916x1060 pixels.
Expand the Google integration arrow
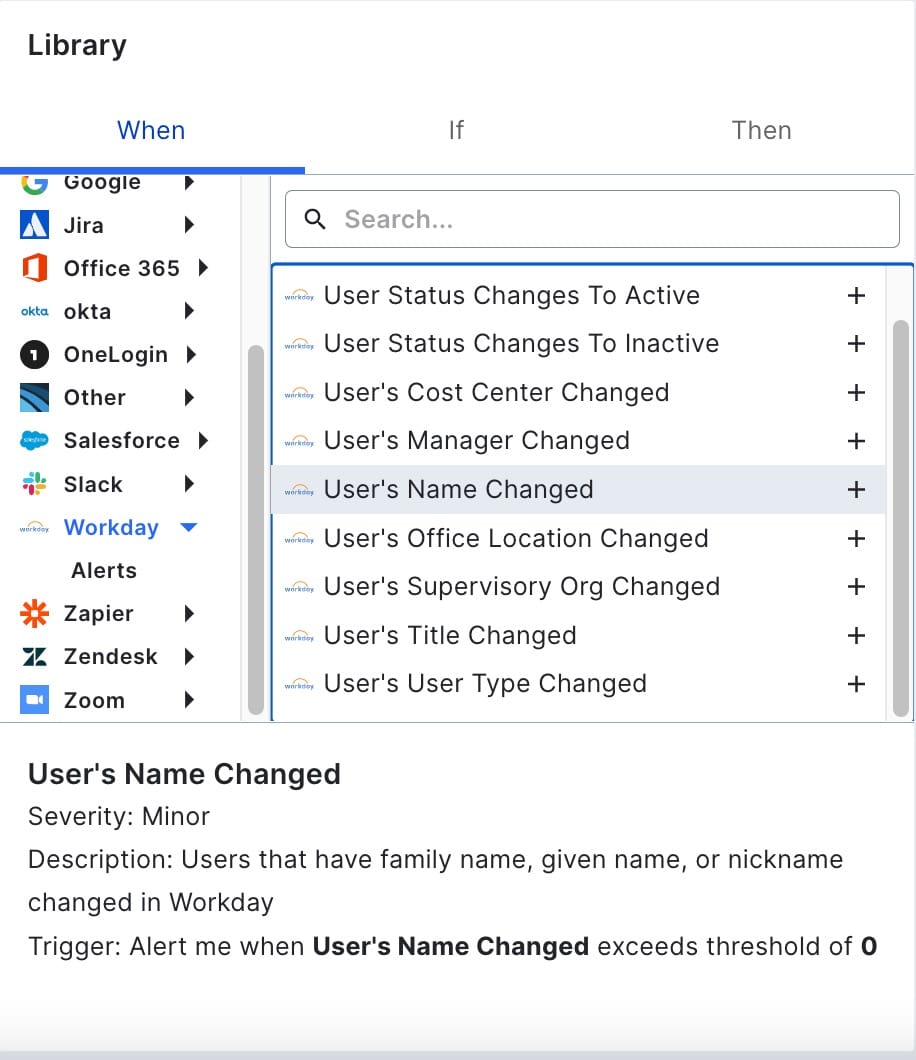pos(189,182)
